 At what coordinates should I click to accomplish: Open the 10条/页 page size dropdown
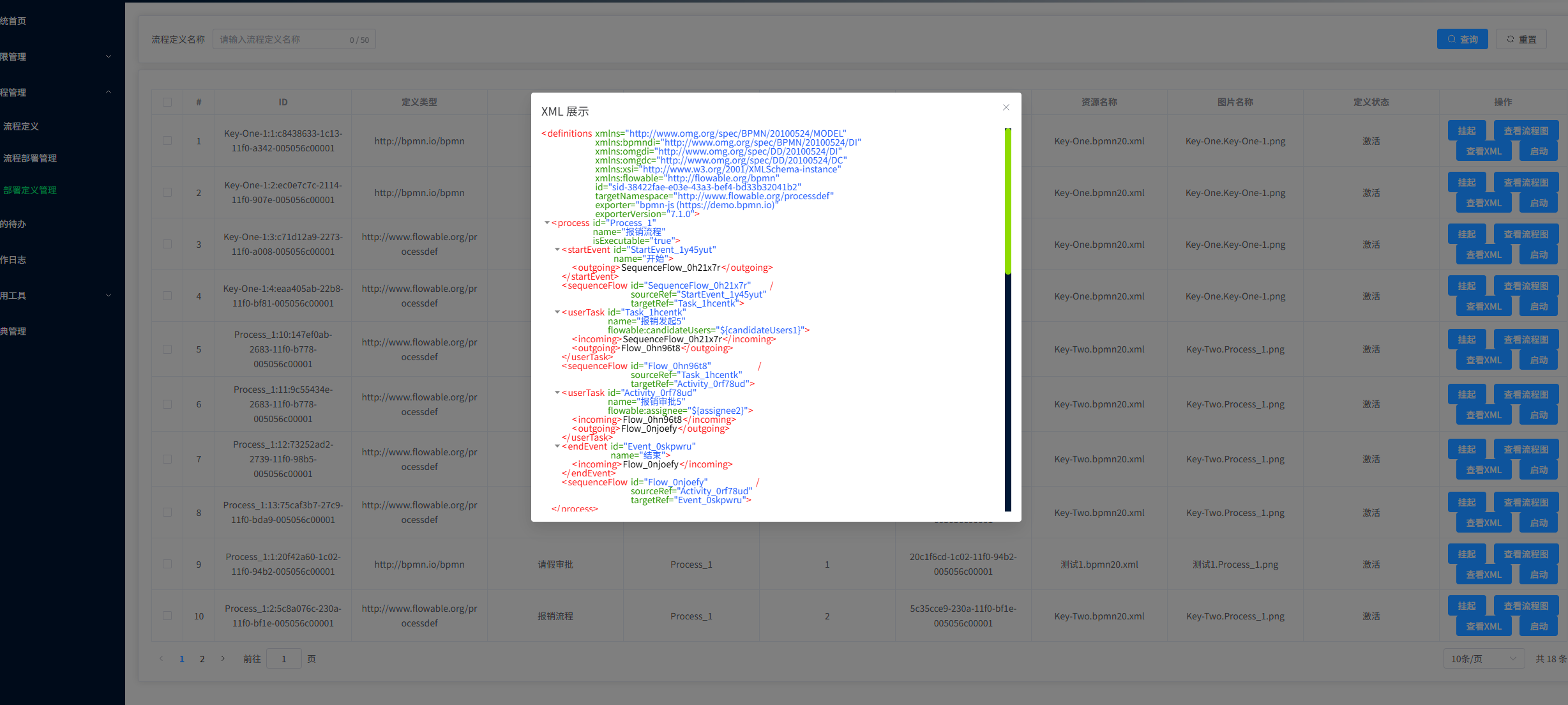click(1483, 658)
